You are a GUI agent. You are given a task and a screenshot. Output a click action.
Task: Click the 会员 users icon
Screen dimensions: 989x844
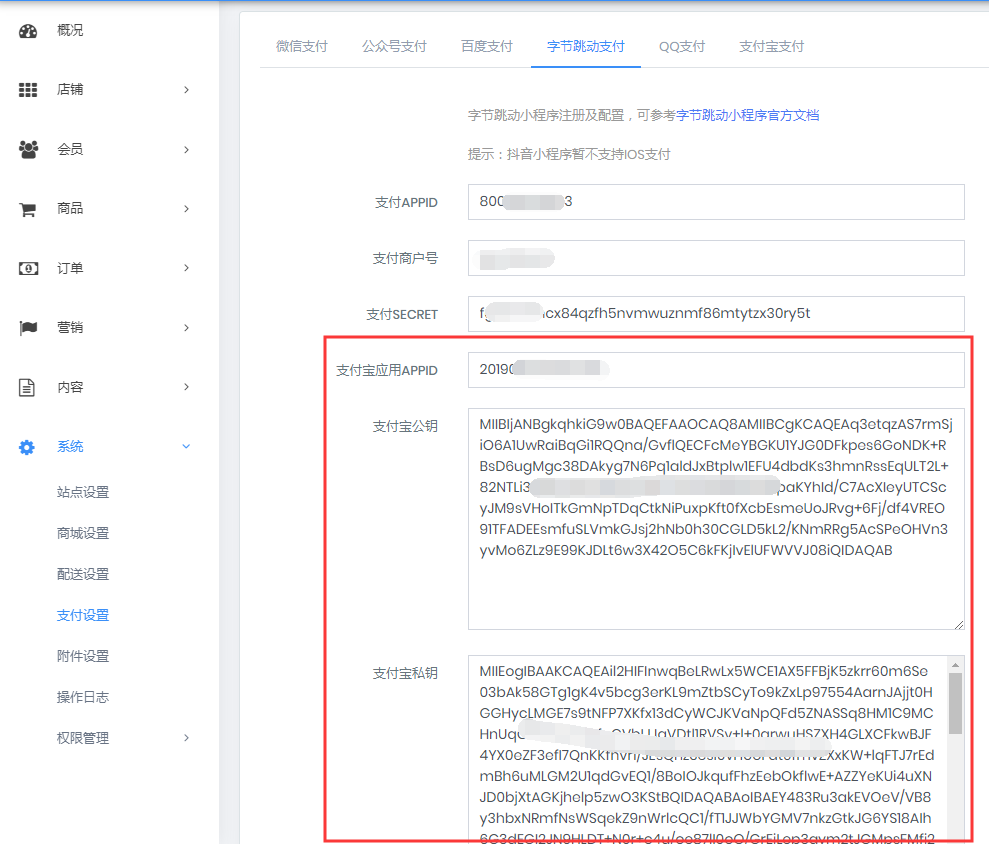click(x=28, y=149)
